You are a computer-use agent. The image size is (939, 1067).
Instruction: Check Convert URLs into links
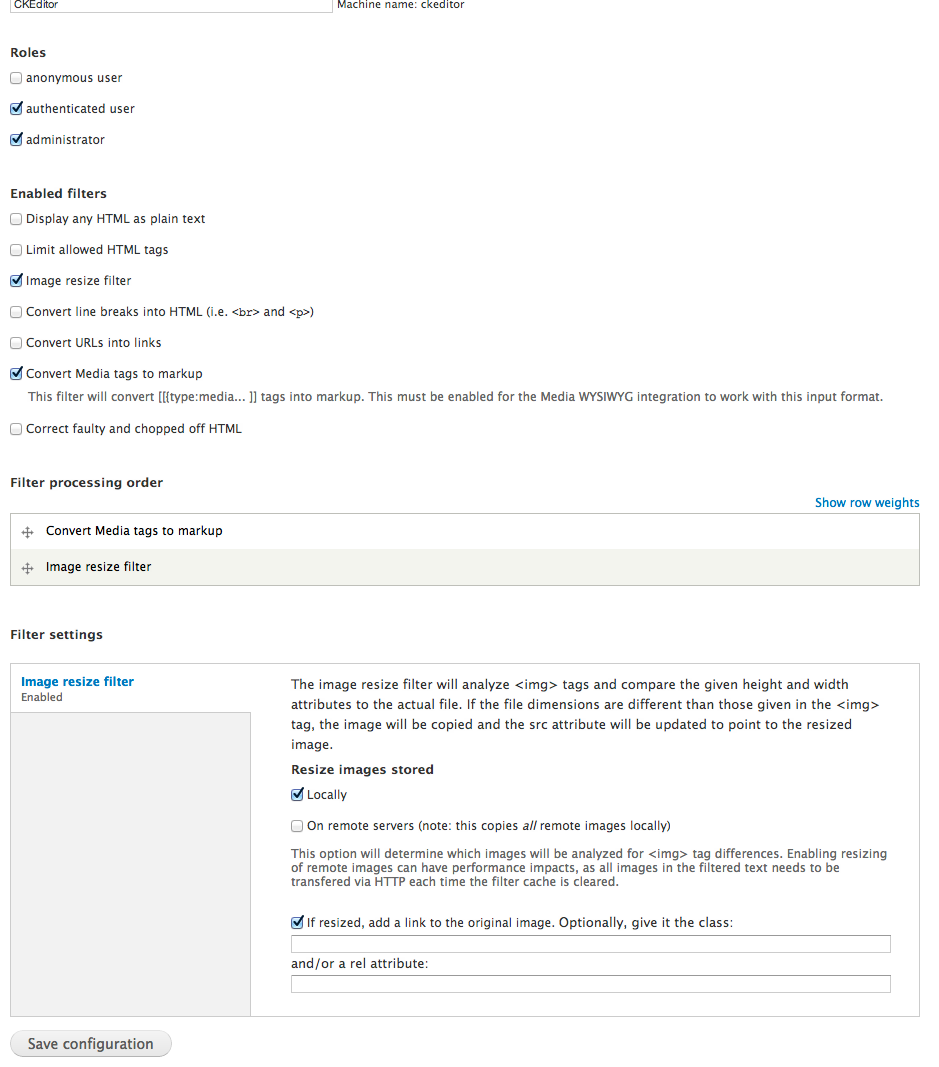pyautogui.click(x=16, y=343)
